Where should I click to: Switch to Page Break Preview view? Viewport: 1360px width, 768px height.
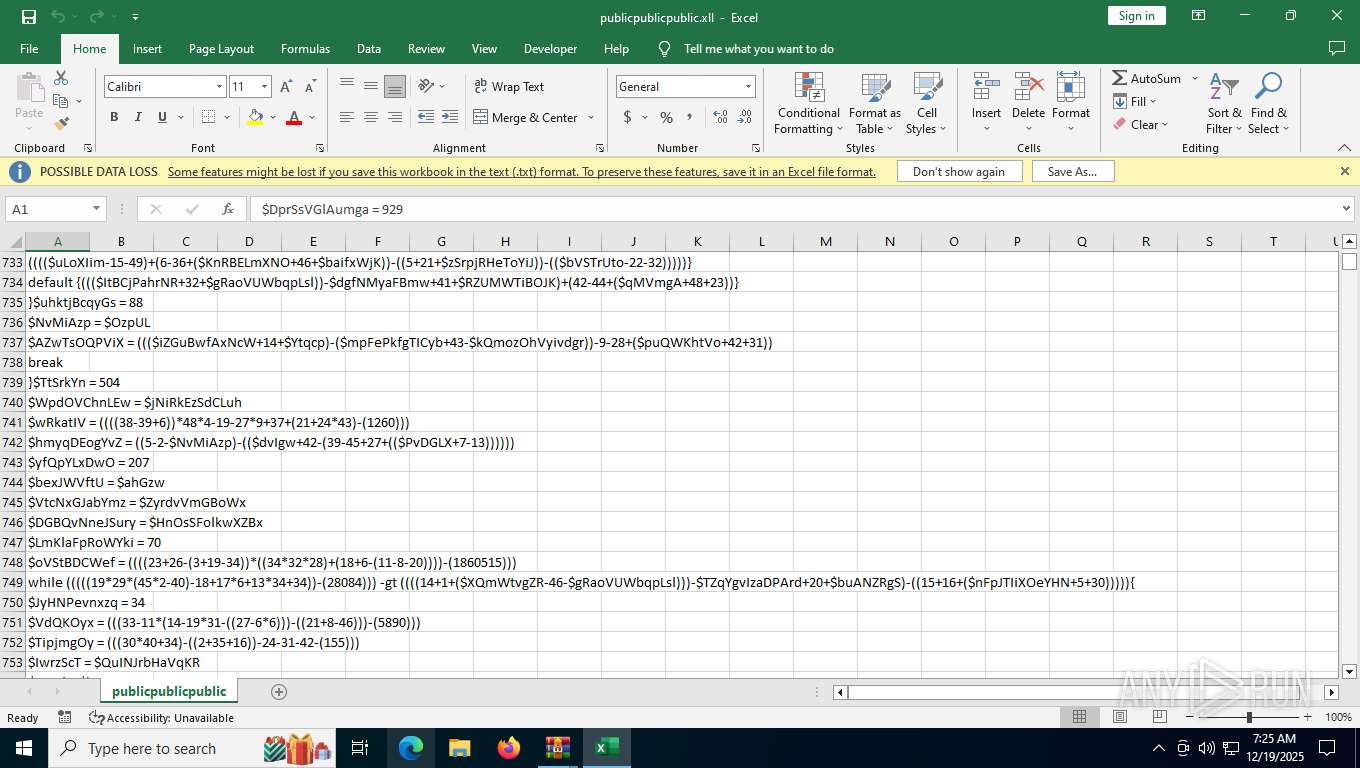point(1160,717)
